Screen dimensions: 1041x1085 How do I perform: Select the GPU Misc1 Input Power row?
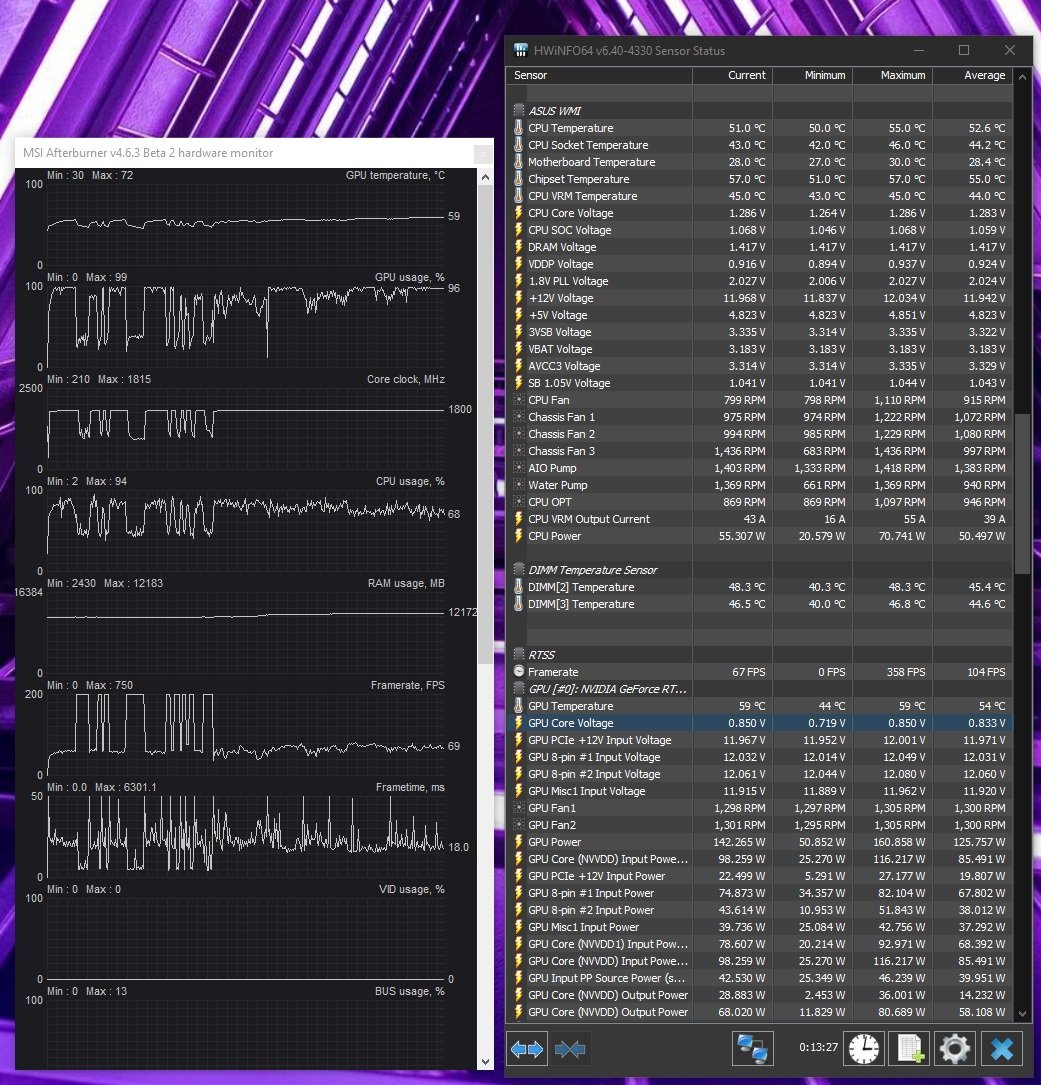(x=759, y=927)
